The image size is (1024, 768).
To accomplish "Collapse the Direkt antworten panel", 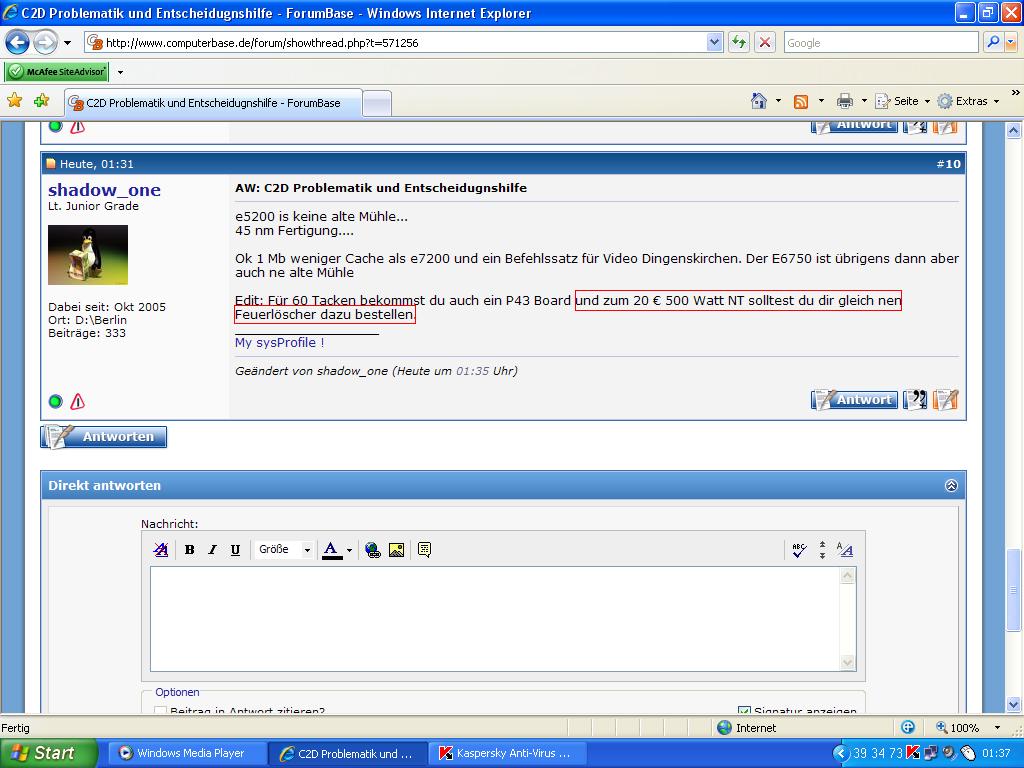I will click(x=951, y=485).
